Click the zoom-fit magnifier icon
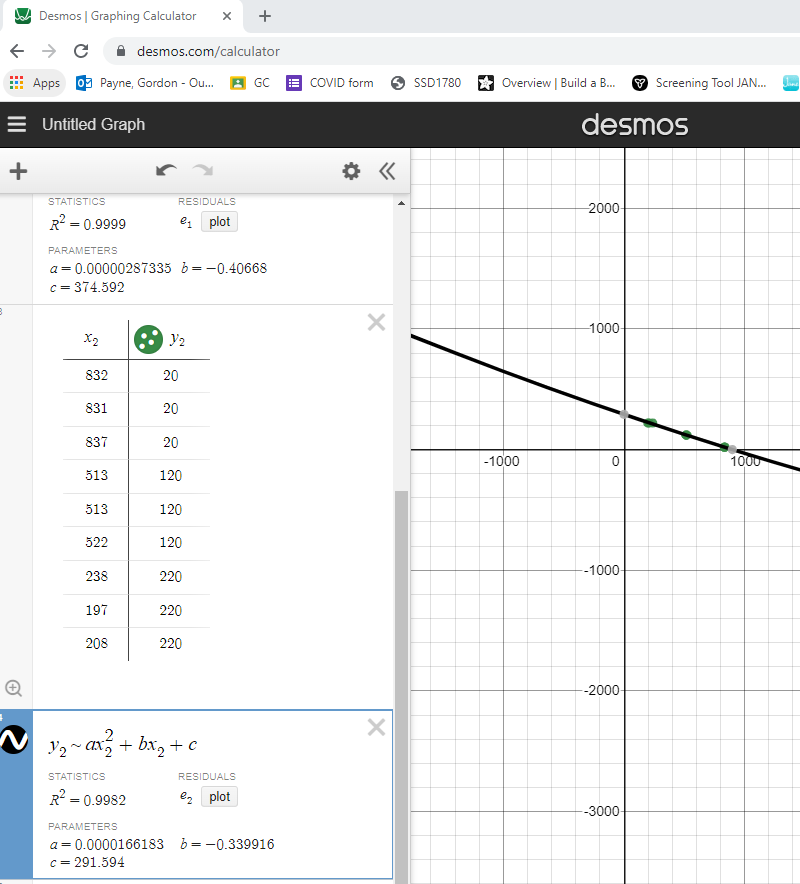 click(14, 688)
